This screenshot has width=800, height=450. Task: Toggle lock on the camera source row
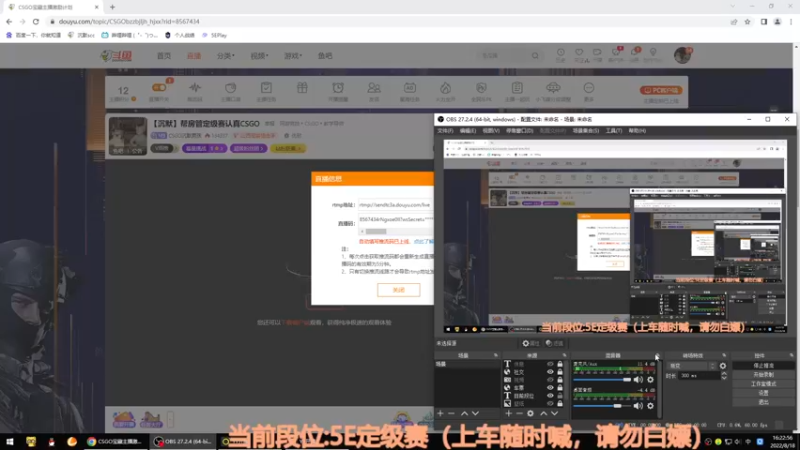coord(560,380)
